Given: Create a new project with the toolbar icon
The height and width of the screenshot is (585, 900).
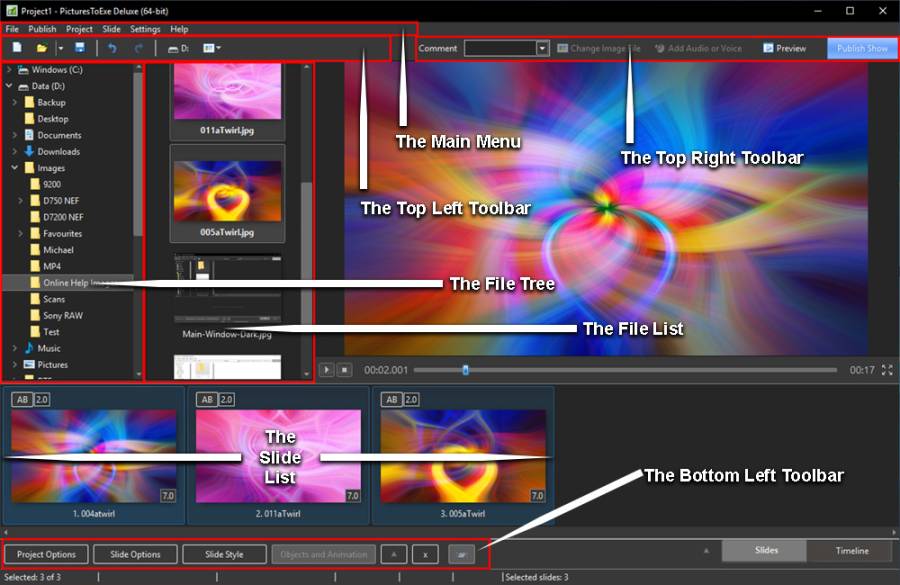Looking at the screenshot, I should [17, 48].
